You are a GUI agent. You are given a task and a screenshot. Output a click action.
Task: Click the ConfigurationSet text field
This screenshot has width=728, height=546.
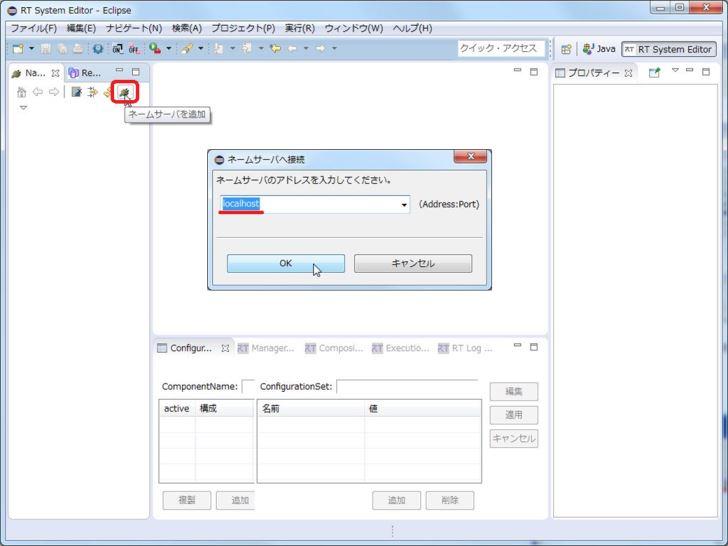407,386
